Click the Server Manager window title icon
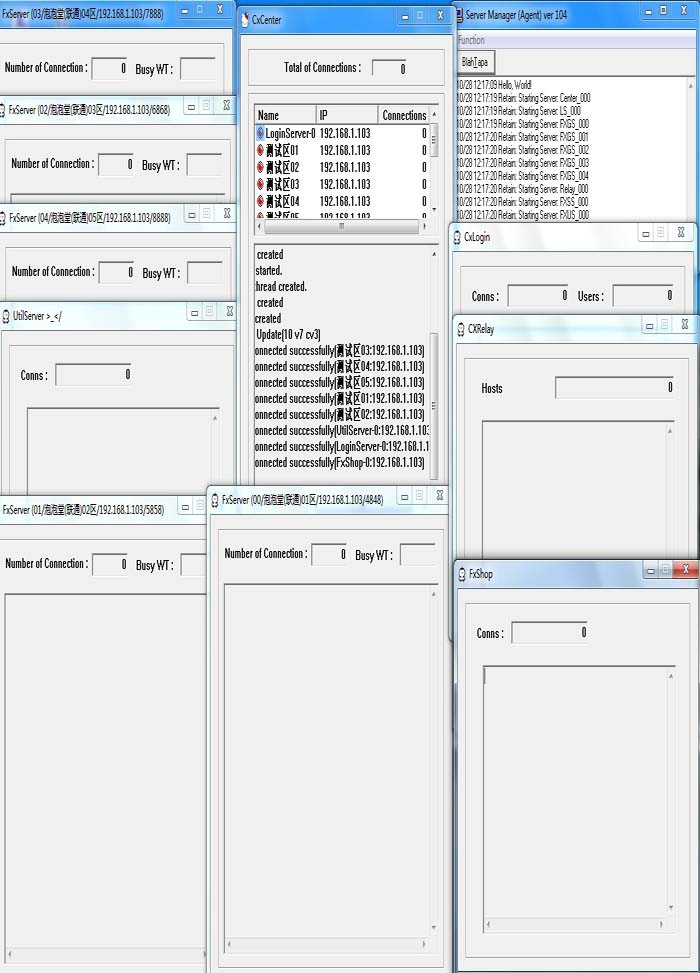Screen dimensions: 700x973 (459, 16)
